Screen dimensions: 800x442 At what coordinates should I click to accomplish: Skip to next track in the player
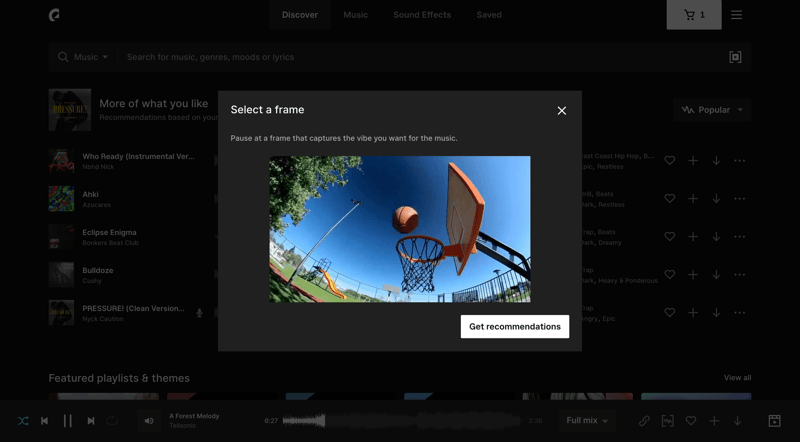tap(90, 421)
